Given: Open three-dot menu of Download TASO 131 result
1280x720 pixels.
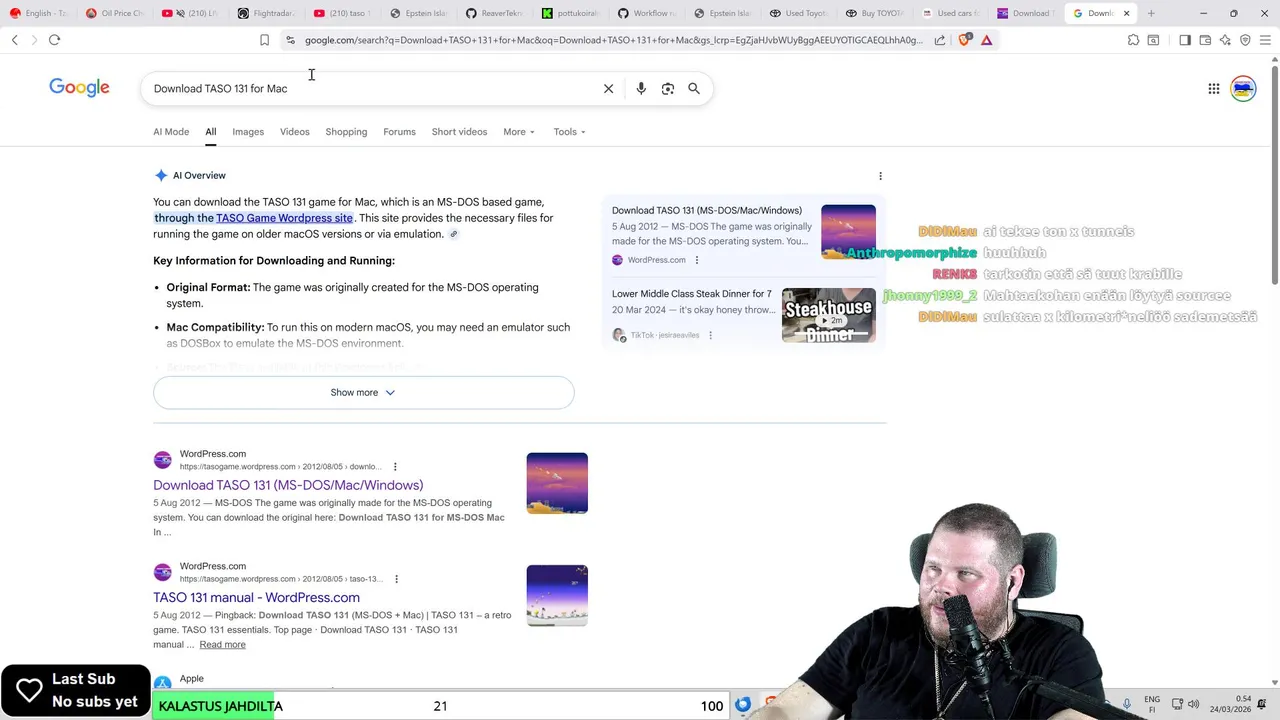Looking at the screenshot, I should (x=395, y=467).
